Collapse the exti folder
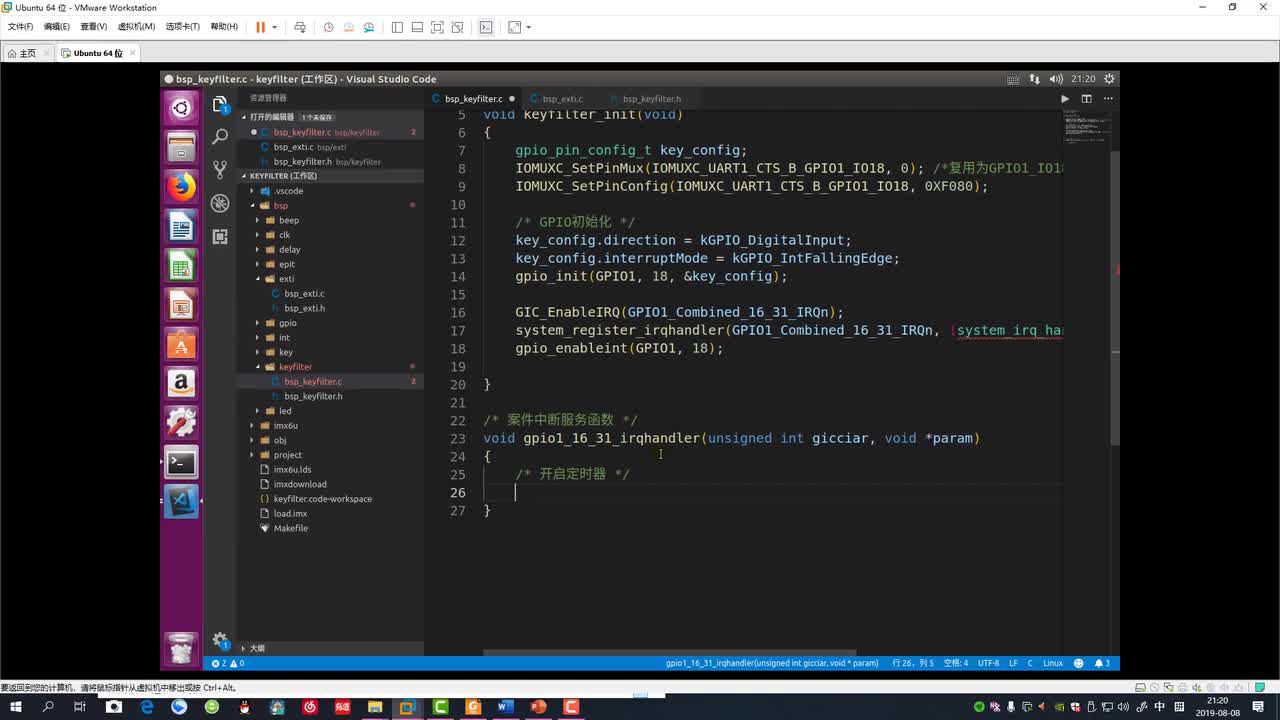 (x=257, y=279)
